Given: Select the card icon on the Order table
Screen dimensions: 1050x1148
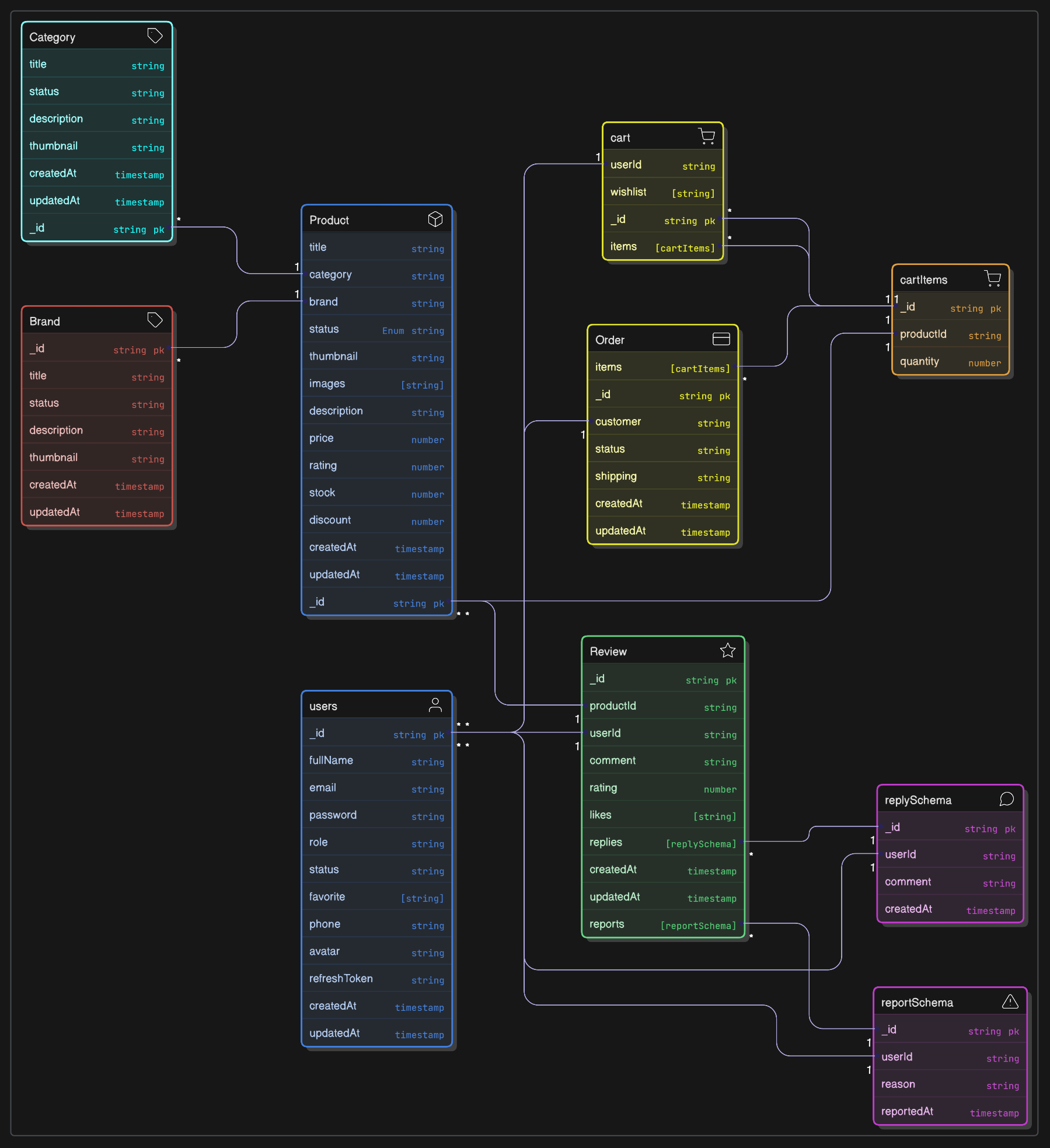Looking at the screenshot, I should [721, 339].
